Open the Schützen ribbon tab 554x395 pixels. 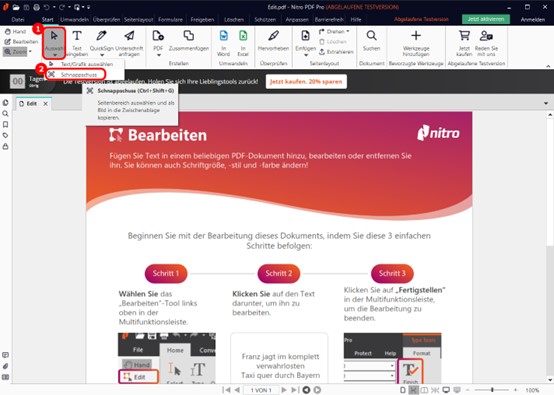pyautogui.click(x=265, y=19)
